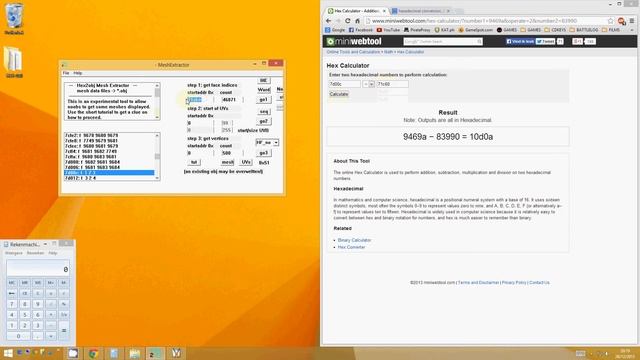Screen dimensions: 640x360
Task: Click the Word button in MeshExtractor
Action: click(x=264, y=90)
